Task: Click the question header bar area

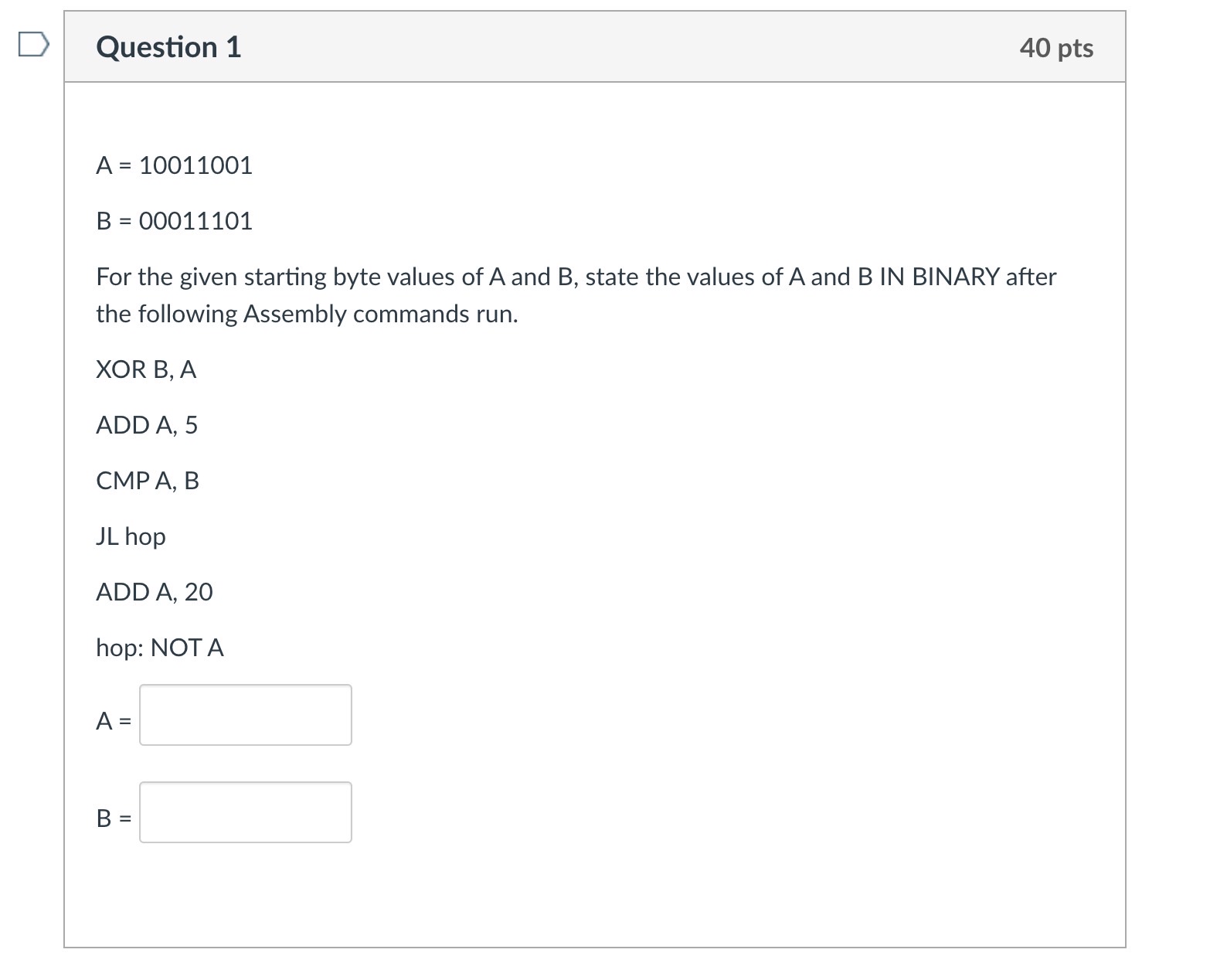Action: (x=595, y=47)
